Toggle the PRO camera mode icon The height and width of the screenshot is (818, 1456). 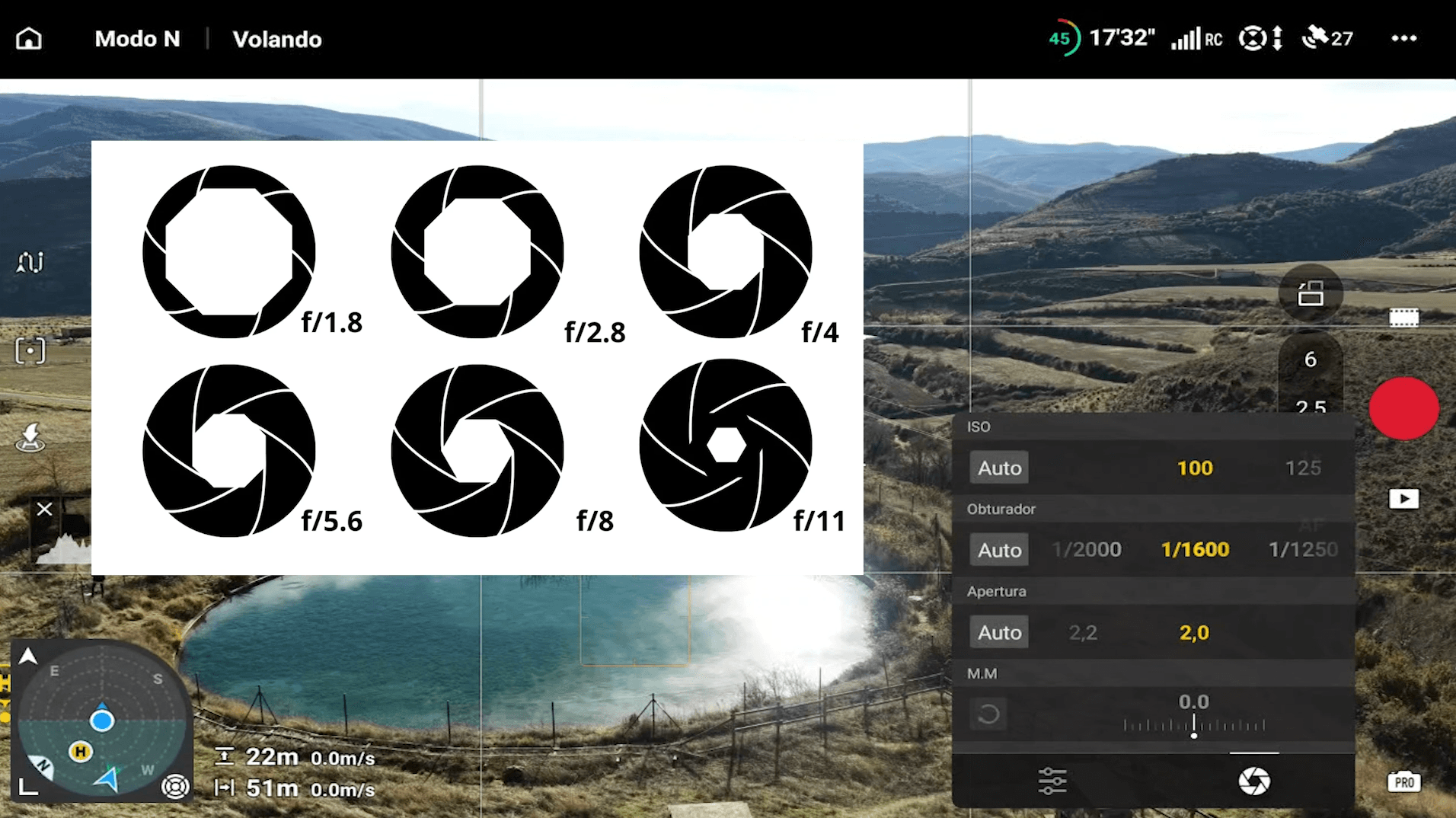(x=1403, y=781)
